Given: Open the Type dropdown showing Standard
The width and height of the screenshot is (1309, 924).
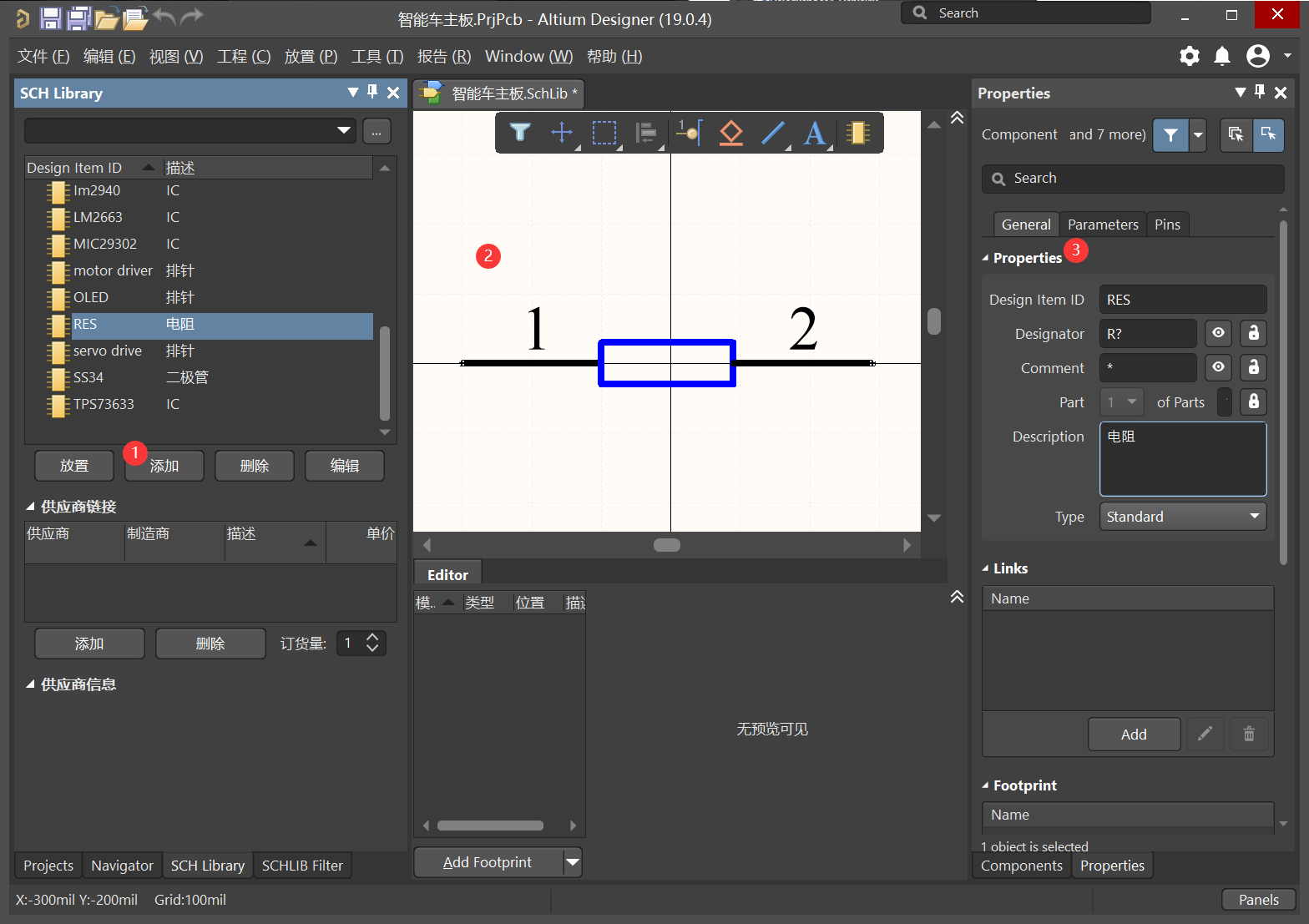Looking at the screenshot, I should point(1182,517).
